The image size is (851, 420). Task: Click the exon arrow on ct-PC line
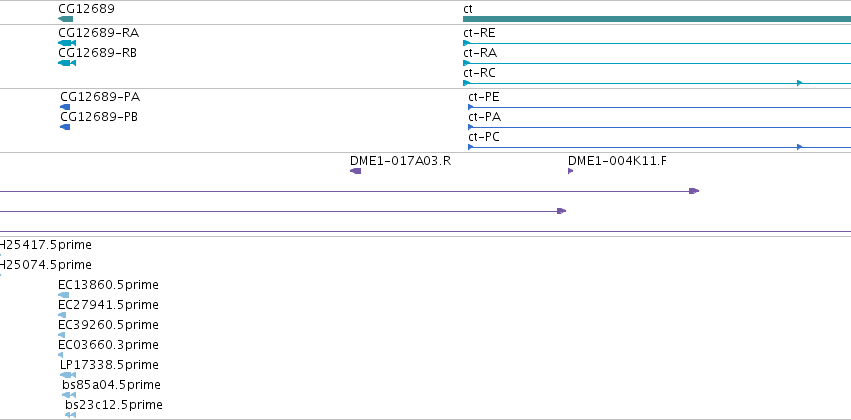coord(799,147)
